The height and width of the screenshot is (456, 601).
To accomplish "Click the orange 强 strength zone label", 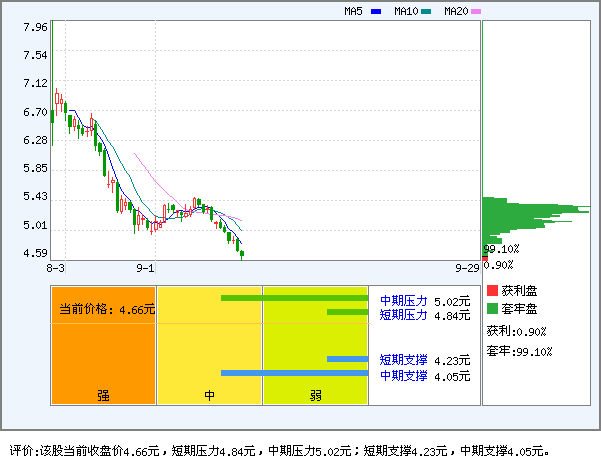I will tap(103, 395).
